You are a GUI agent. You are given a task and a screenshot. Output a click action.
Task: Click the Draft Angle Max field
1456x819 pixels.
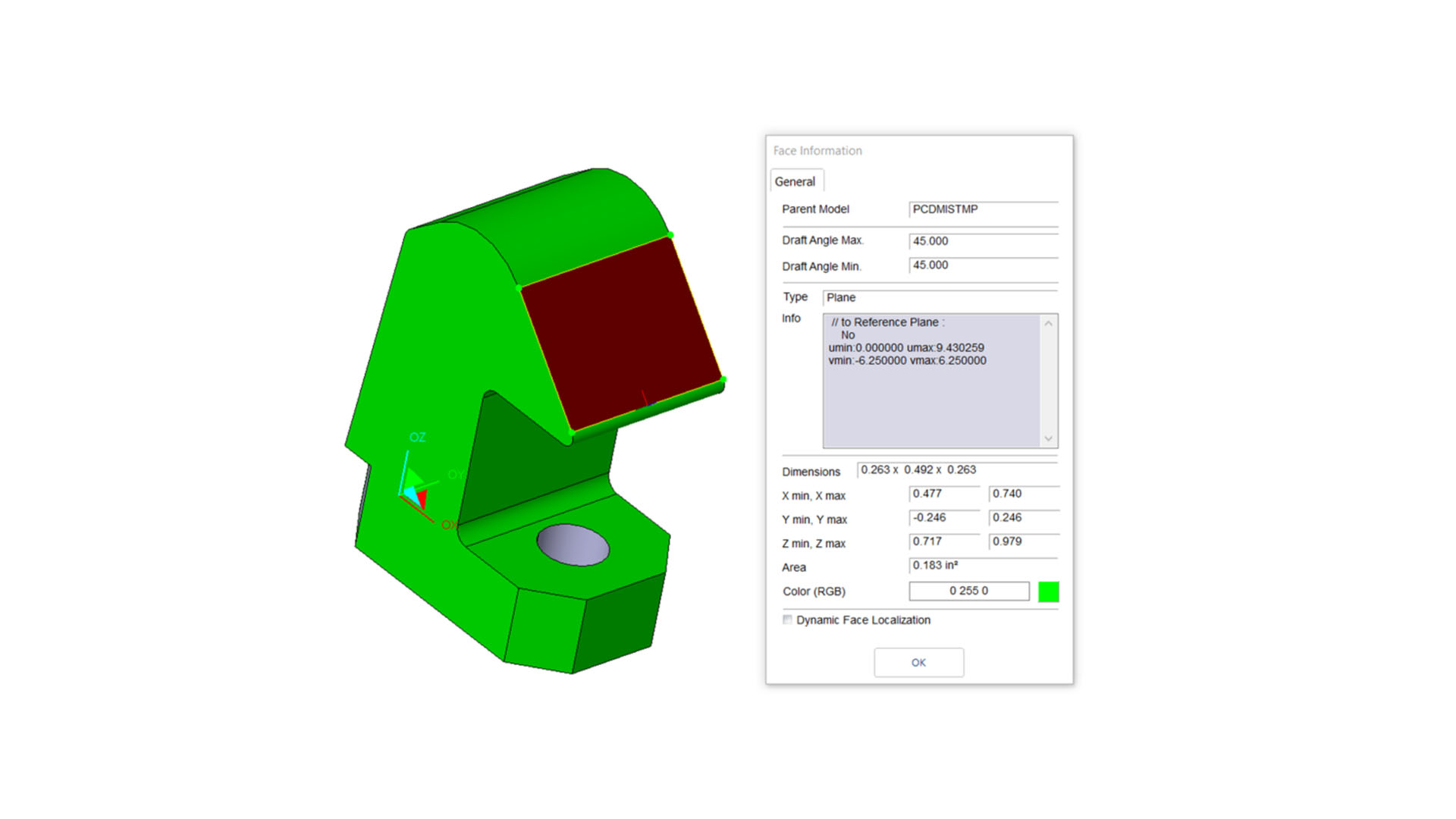click(983, 241)
